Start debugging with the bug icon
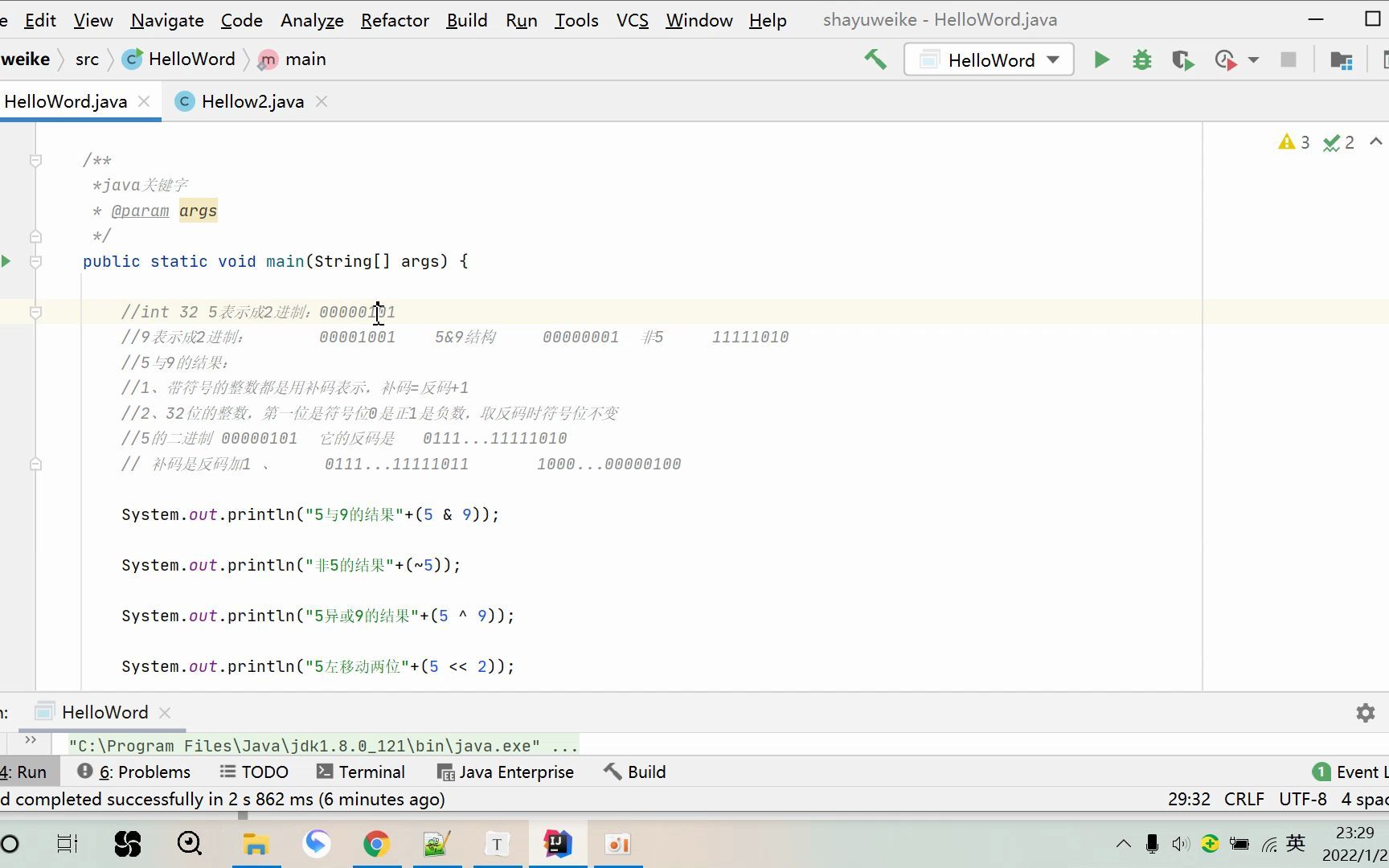The height and width of the screenshot is (868, 1389). (1141, 60)
